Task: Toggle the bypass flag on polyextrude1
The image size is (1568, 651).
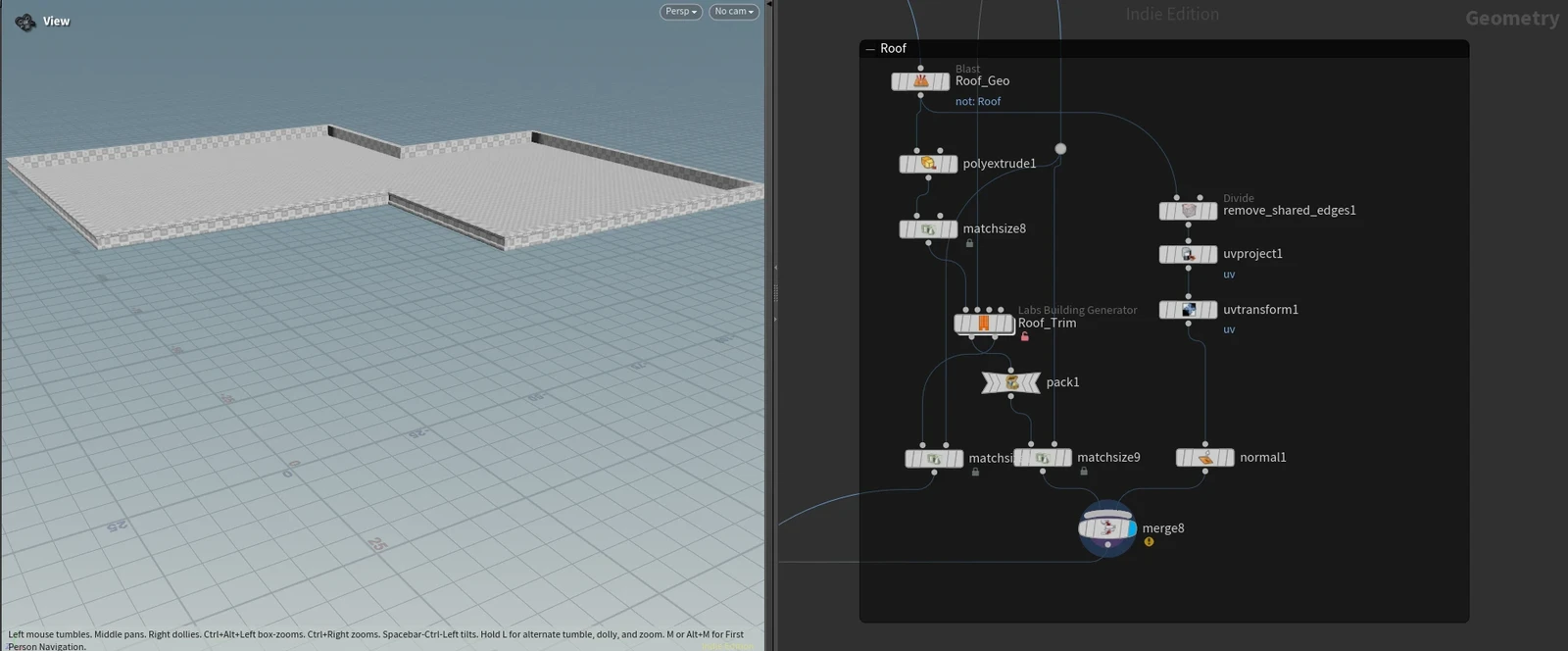Action: tap(905, 164)
